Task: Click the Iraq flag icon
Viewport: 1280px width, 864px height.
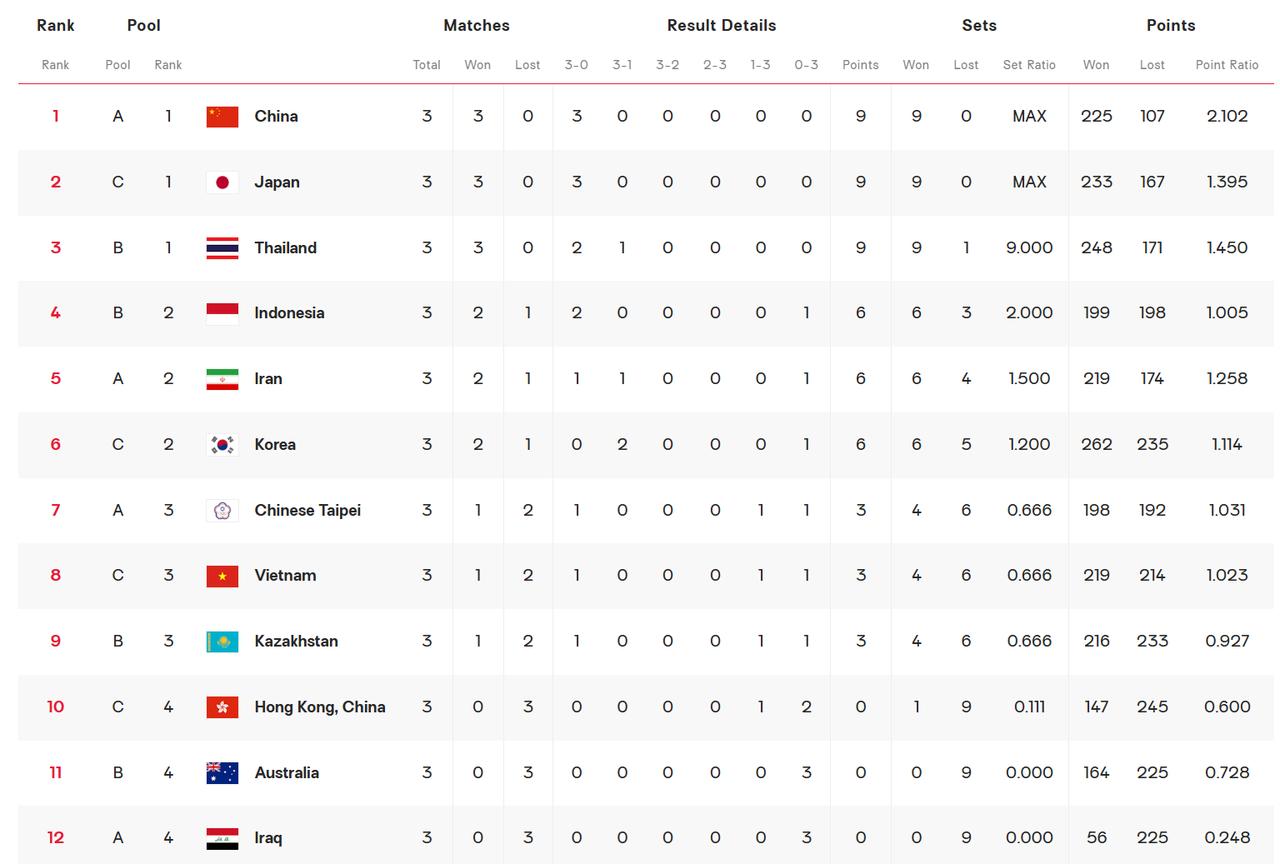Action: (x=222, y=838)
